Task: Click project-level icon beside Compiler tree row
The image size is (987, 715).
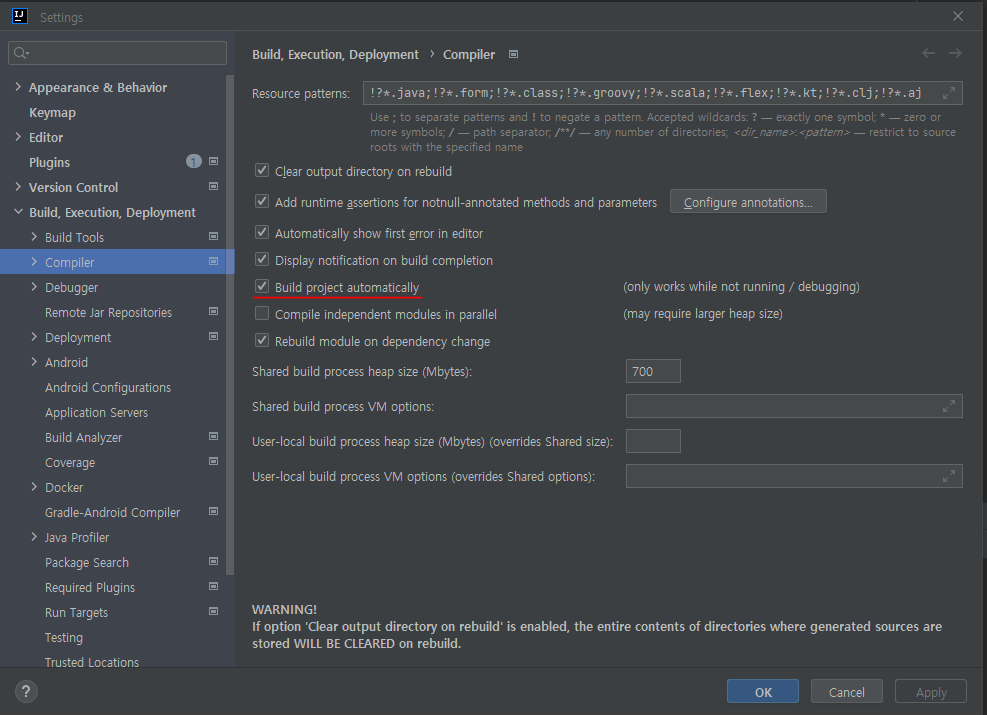Action: tap(213, 262)
